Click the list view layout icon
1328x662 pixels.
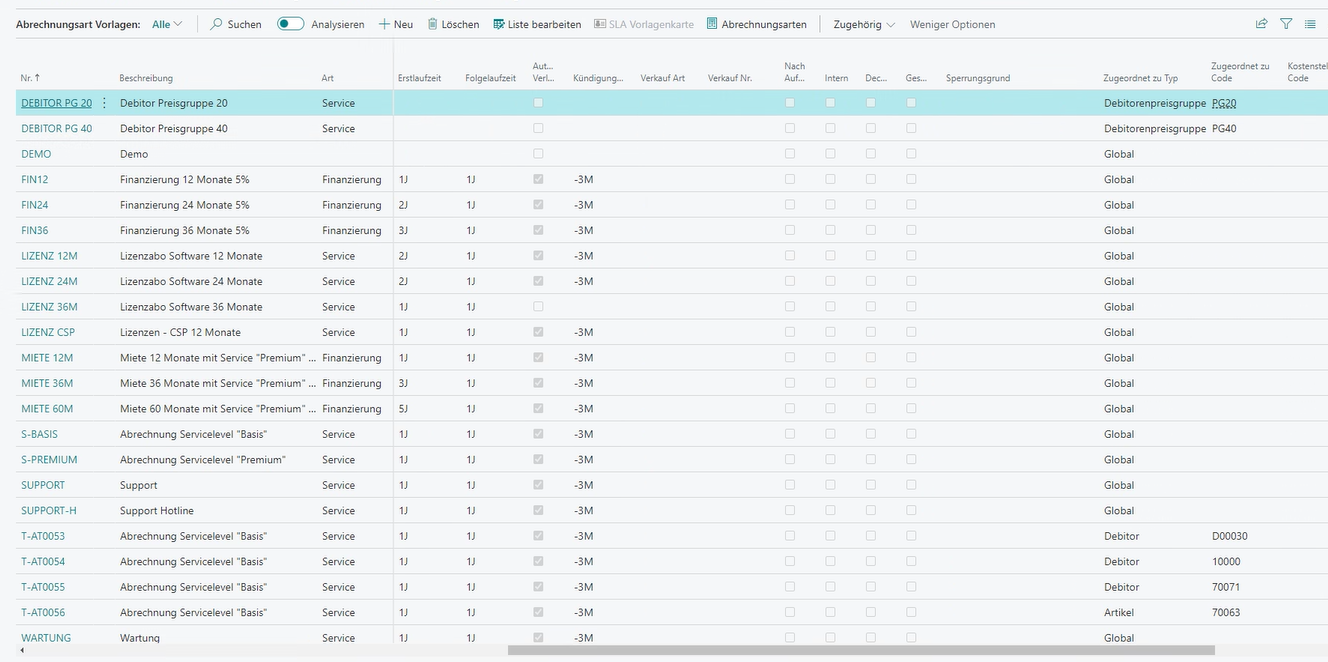point(1310,24)
